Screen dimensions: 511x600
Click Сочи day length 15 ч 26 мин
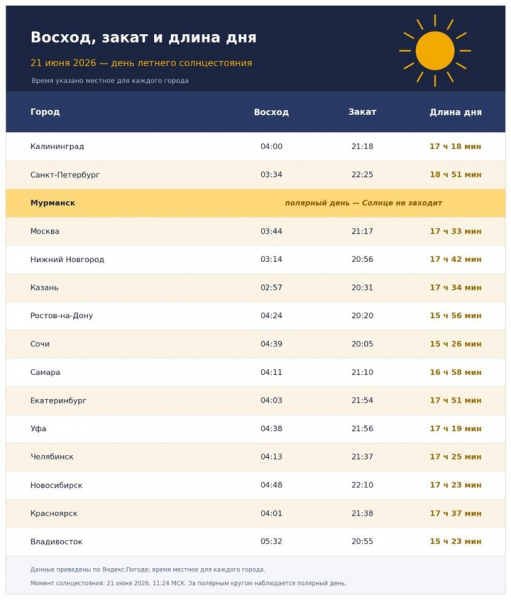pos(455,344)
